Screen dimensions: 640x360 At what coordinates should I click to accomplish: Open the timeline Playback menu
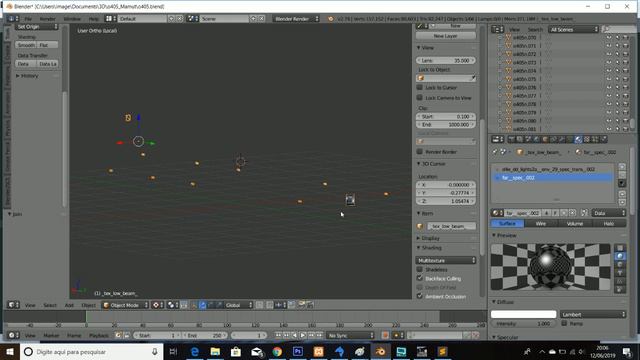pos(99,336)
